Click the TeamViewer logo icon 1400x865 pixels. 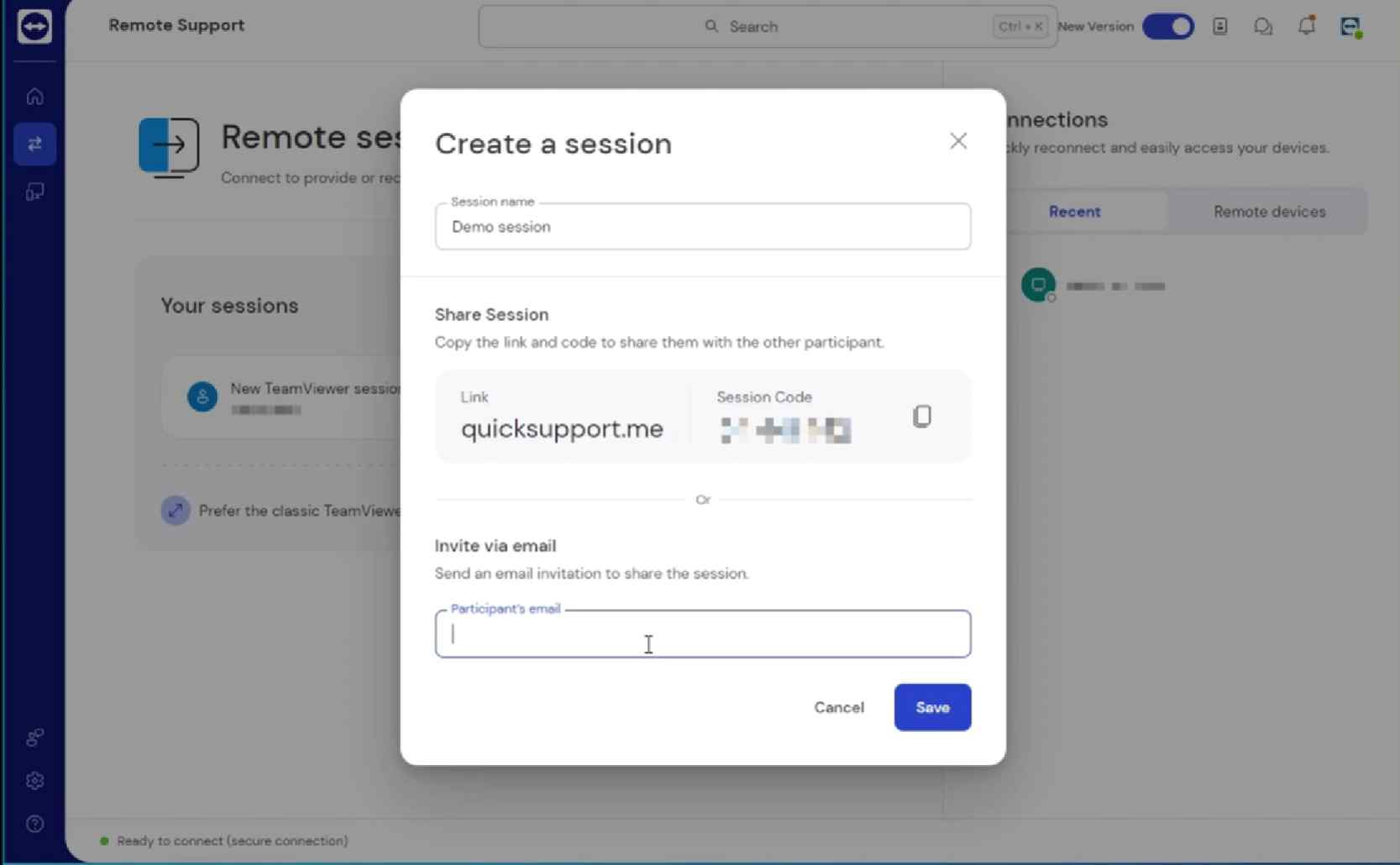coord(34,27)
